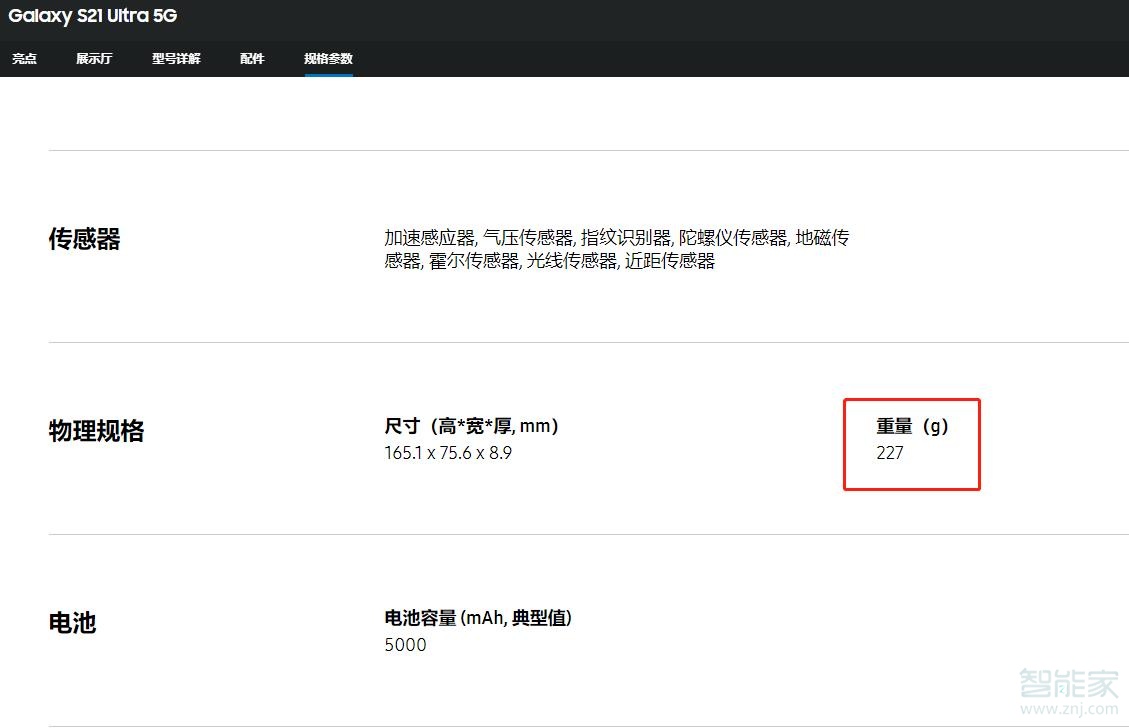This screenshot has width=1129, height=728.
Task: Go to the 型号详解 tab
Action: (x=176, y=58)
